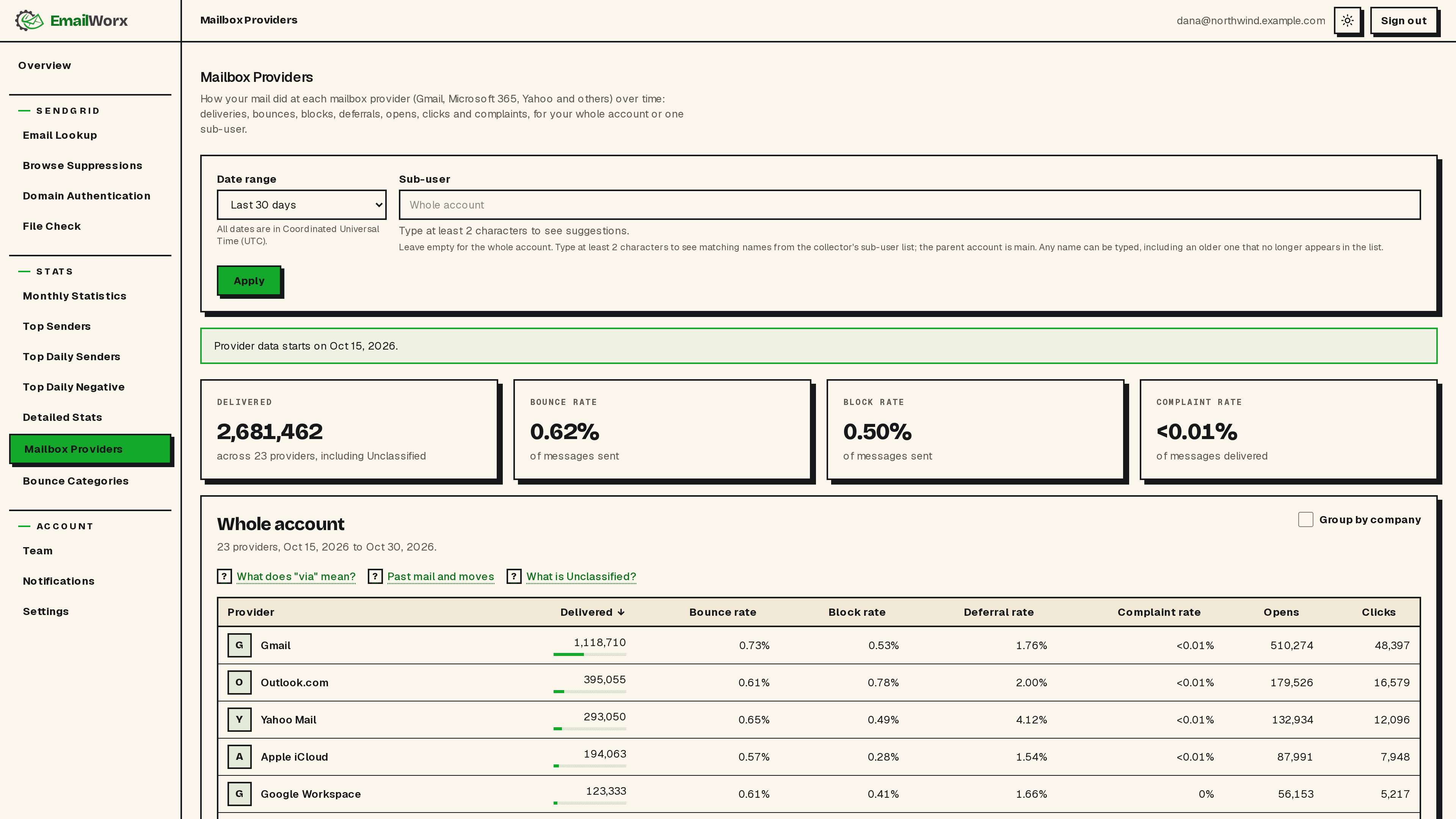This screenshot has width=1456, height=819.
Task: Open 'What is Unclassified?' help link
Action: tap(581, 576)
